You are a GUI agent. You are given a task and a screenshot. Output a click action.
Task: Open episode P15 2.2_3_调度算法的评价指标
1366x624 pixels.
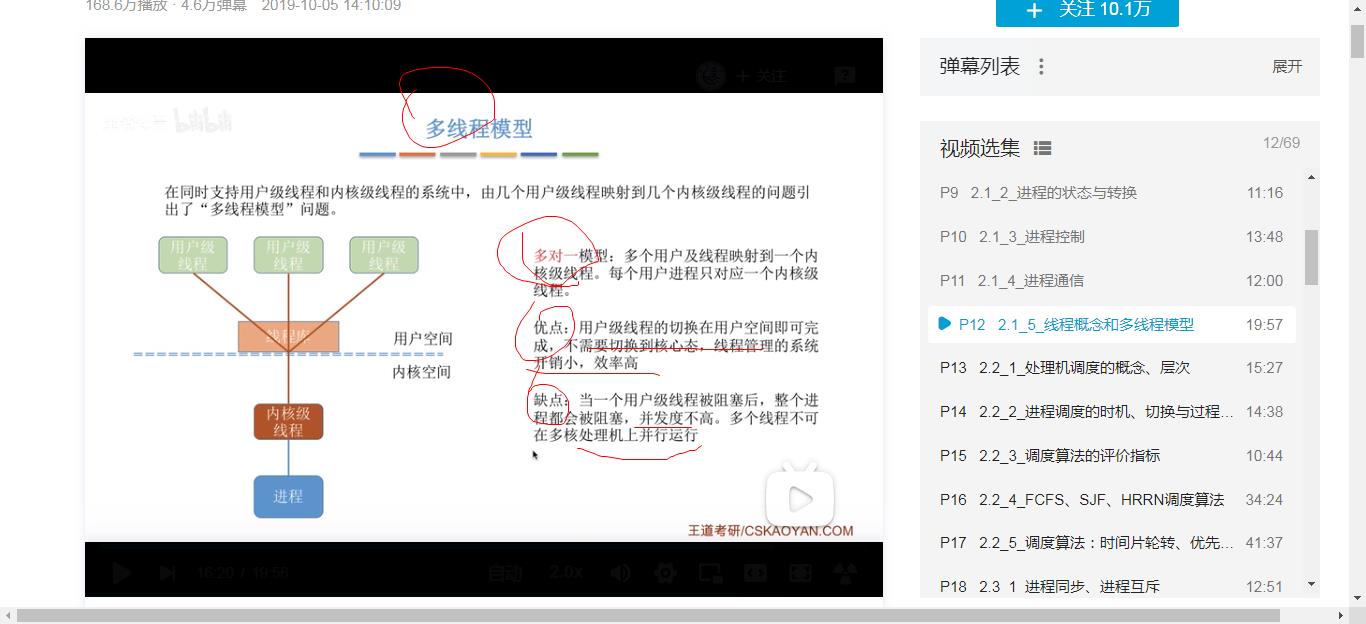coord(1112,456)
